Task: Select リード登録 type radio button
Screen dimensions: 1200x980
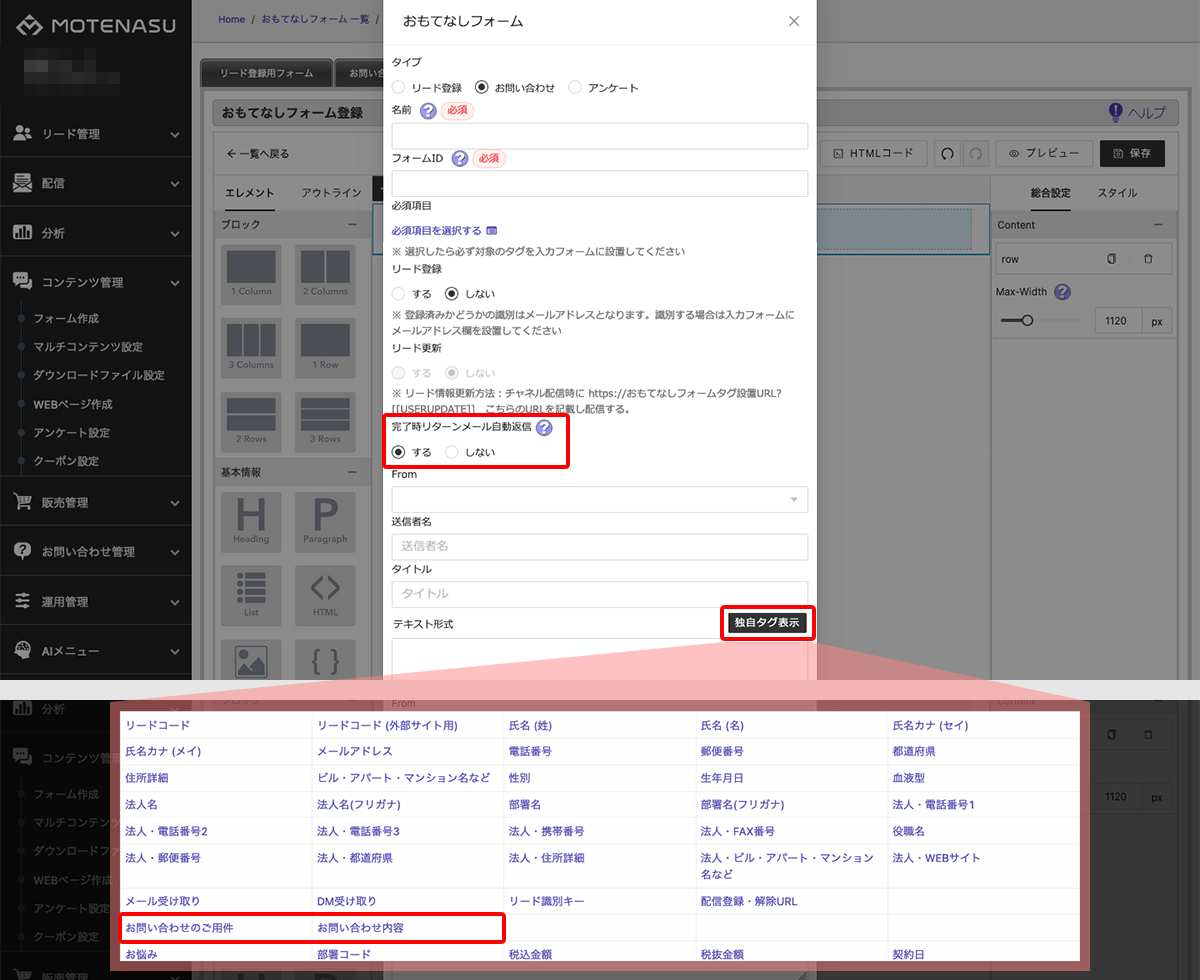Action: 399,88
